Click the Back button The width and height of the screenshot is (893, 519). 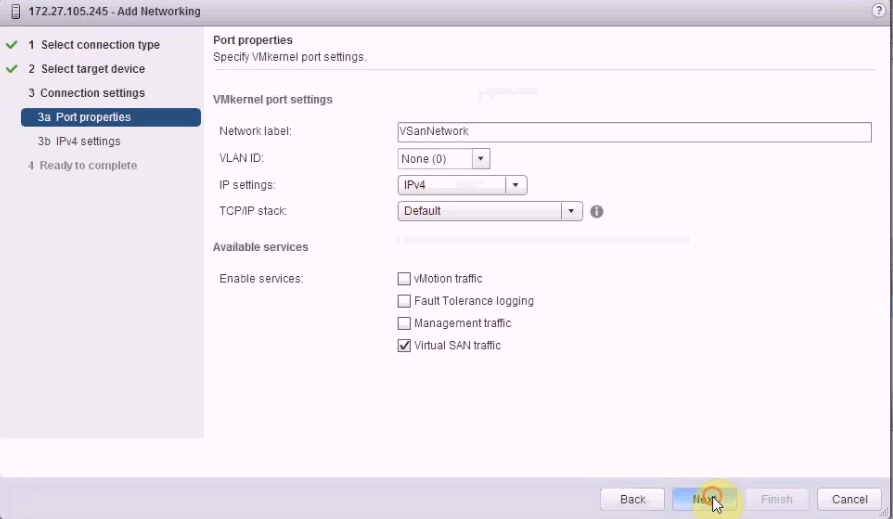633,499
